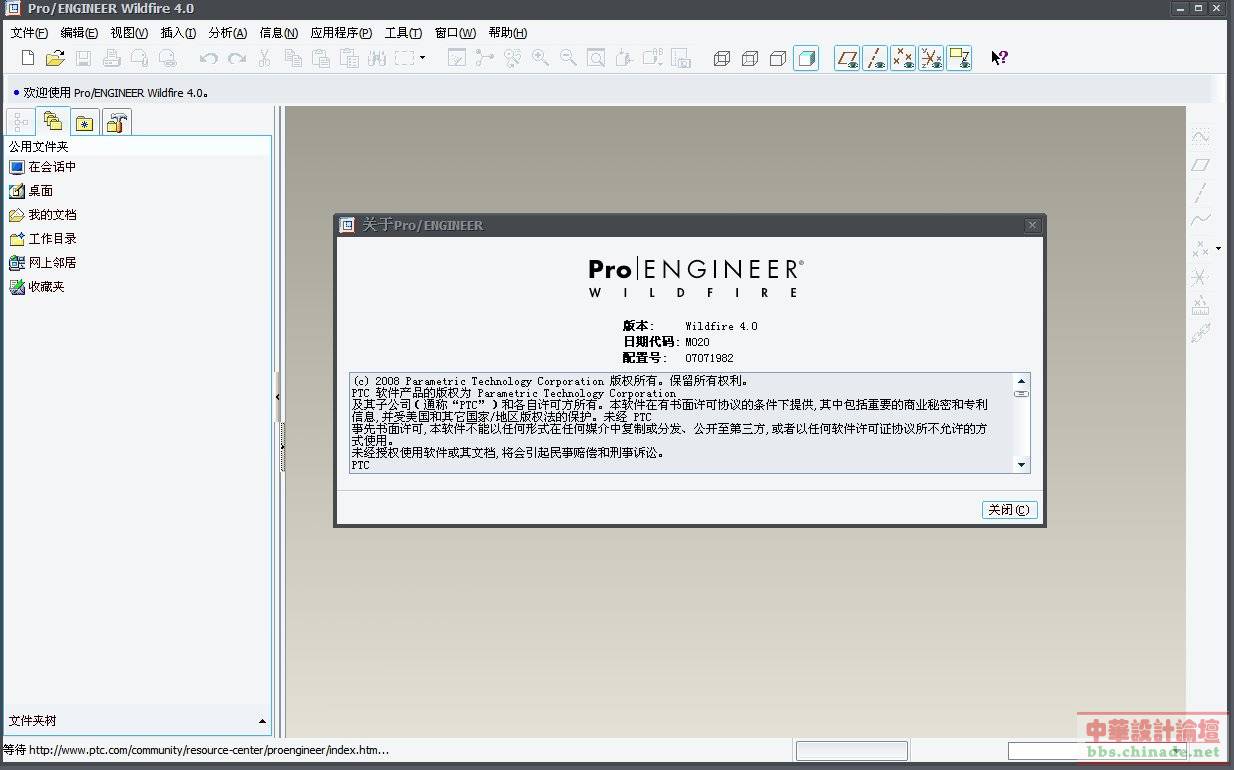Click the datum plane tool in right toolbar
Viewport: 1234px width, 770px height.
point(1200,164)
